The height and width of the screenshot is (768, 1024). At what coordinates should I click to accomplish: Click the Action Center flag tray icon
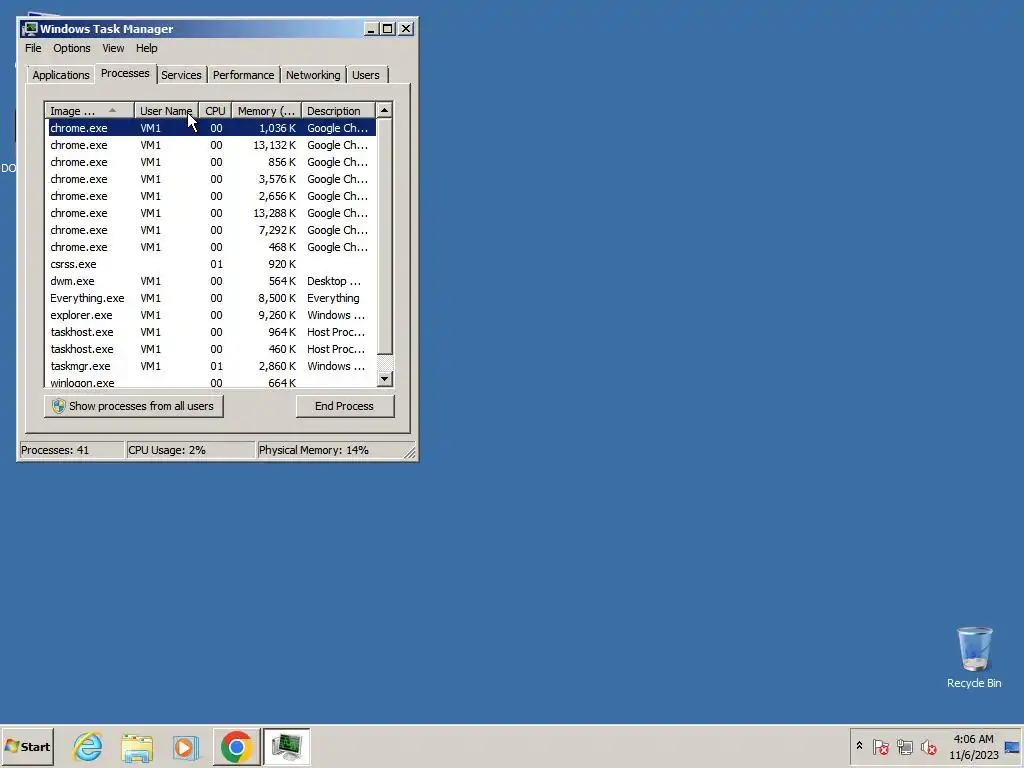coord(880,746)
